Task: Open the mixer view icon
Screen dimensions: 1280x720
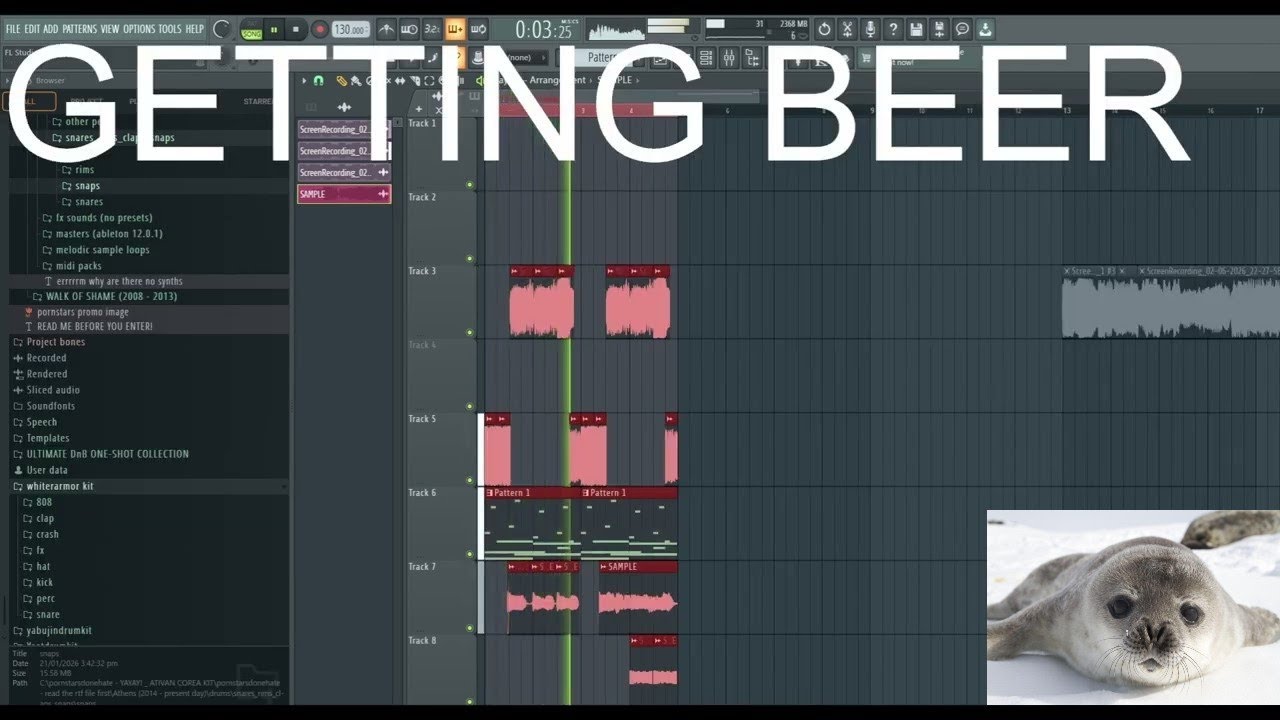Action: [729, 58]
